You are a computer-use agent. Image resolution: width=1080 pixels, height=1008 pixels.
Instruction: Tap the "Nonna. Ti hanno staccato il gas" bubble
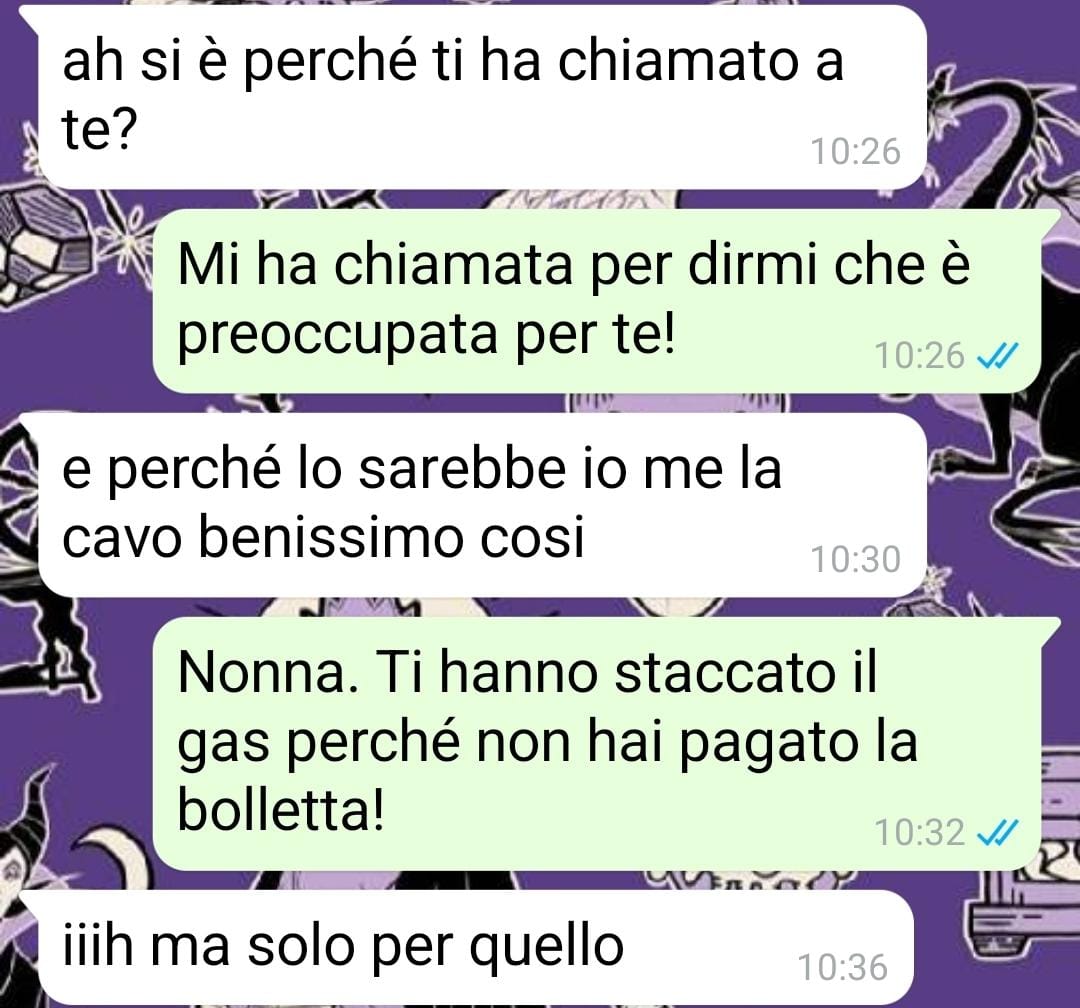(596, 744)
